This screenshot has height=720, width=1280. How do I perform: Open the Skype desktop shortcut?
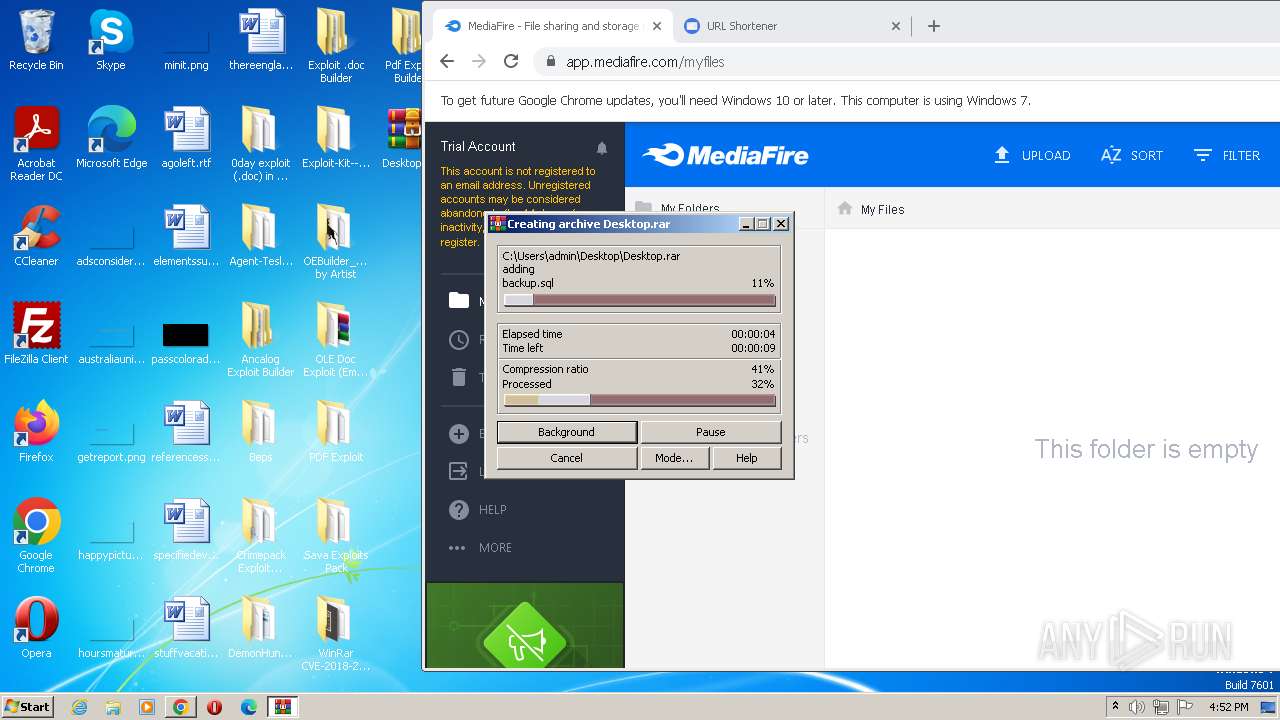tap(110, 40)
